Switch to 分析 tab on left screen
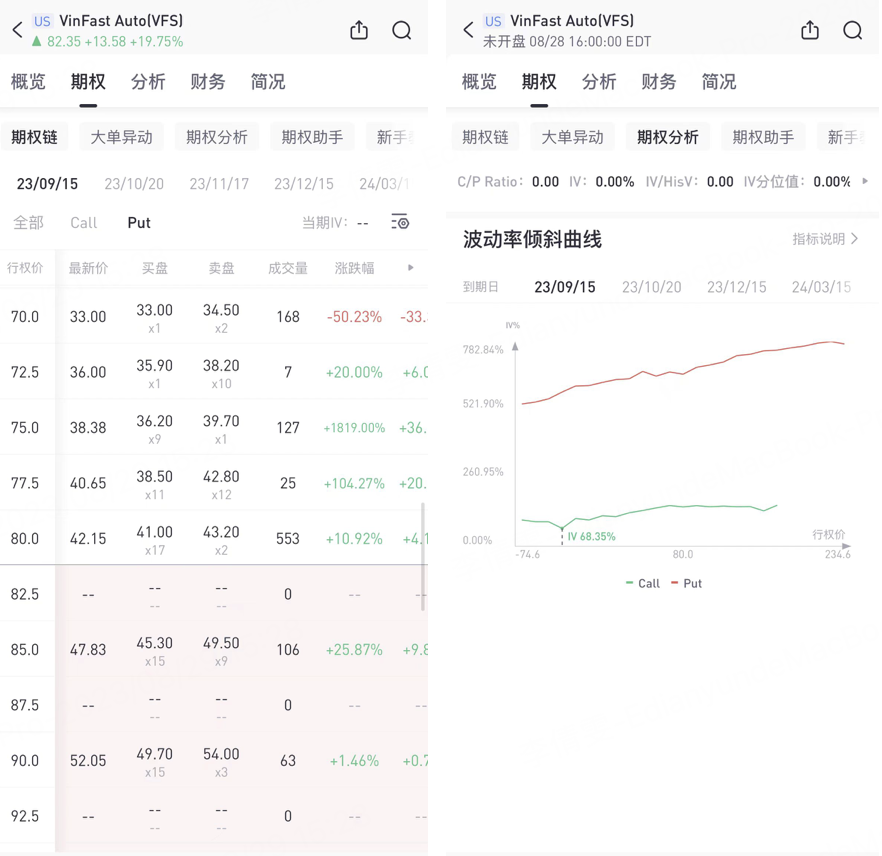 tap(148, 82)
